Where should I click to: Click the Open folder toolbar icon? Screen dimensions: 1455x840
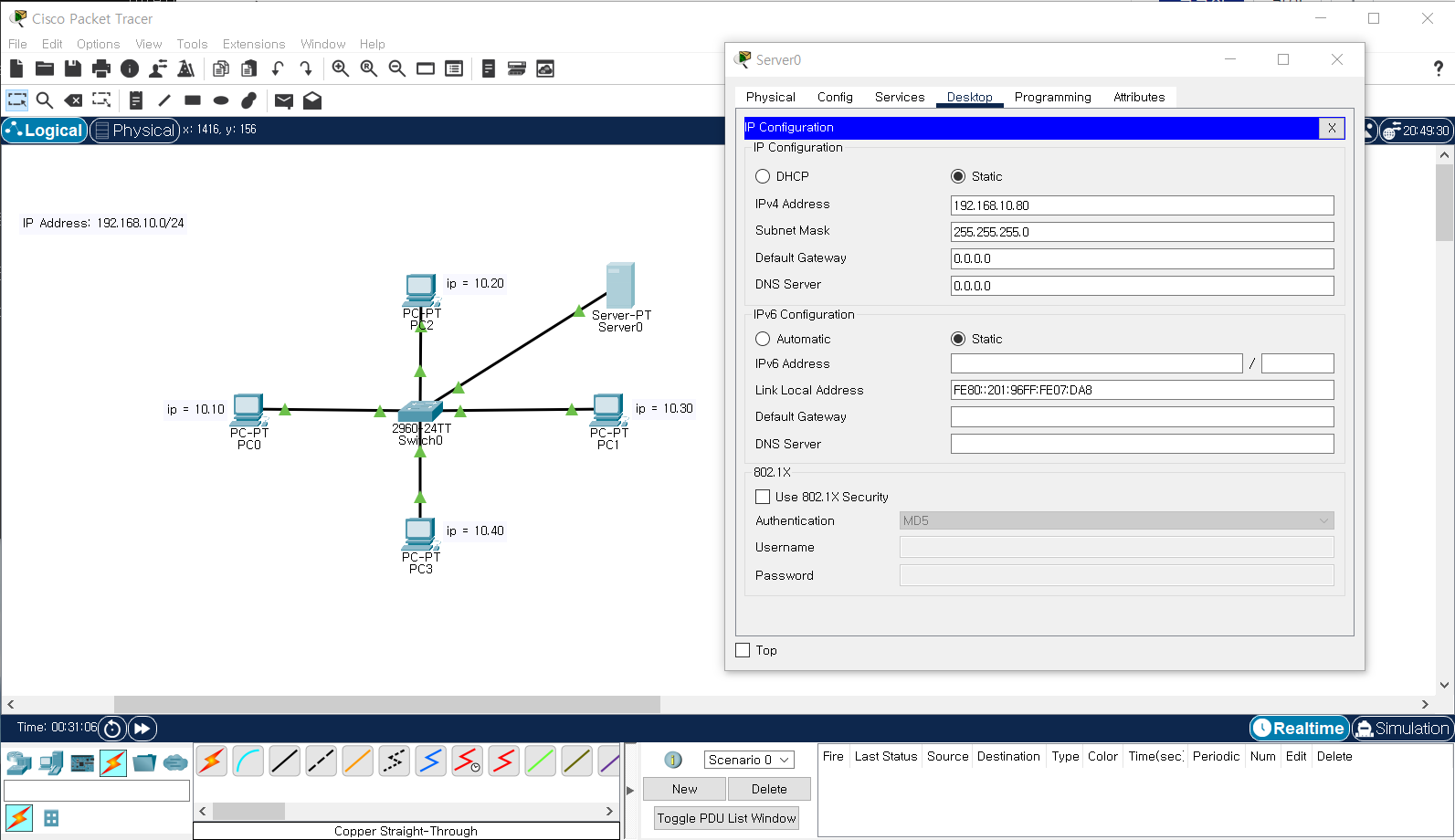click(45, 68)
